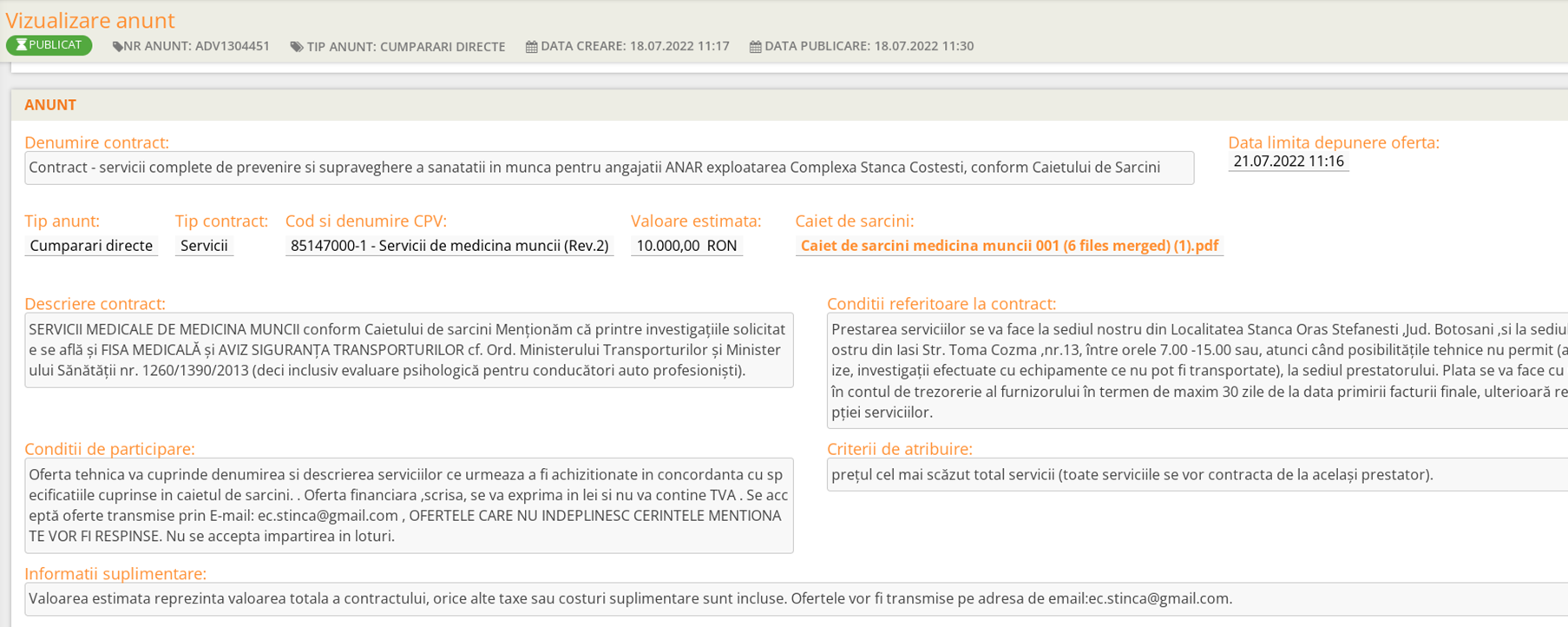Click the Conditii de participare text box
Image resolution: width=1568 pixels, height=627 pixels.
point(409,505)
